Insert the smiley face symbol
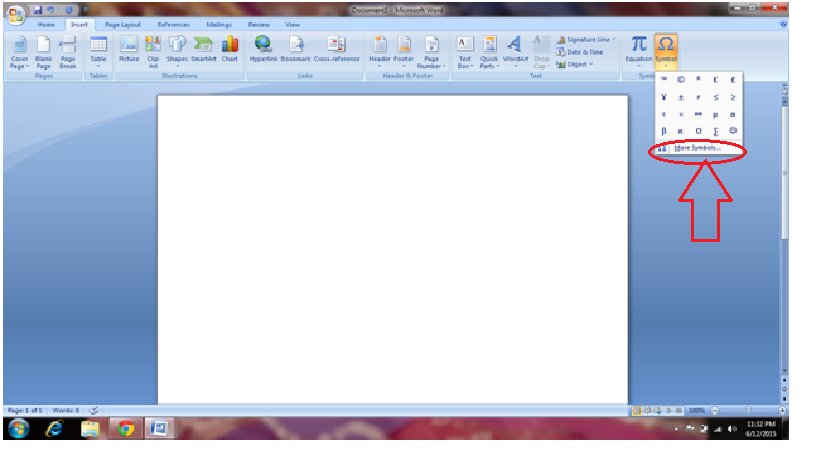 pyautogui.click(x=733, y=131)
